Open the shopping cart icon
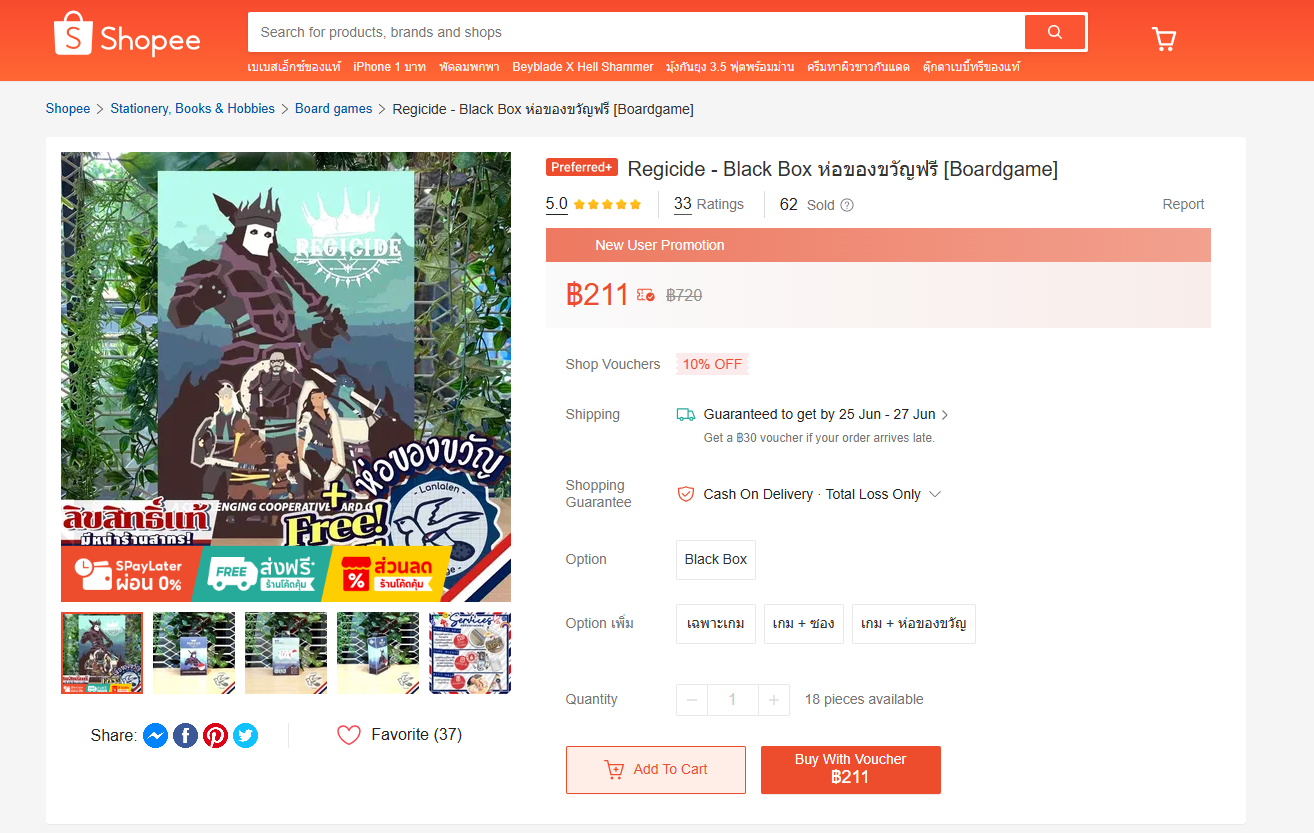 click(x=1164, y=39)
